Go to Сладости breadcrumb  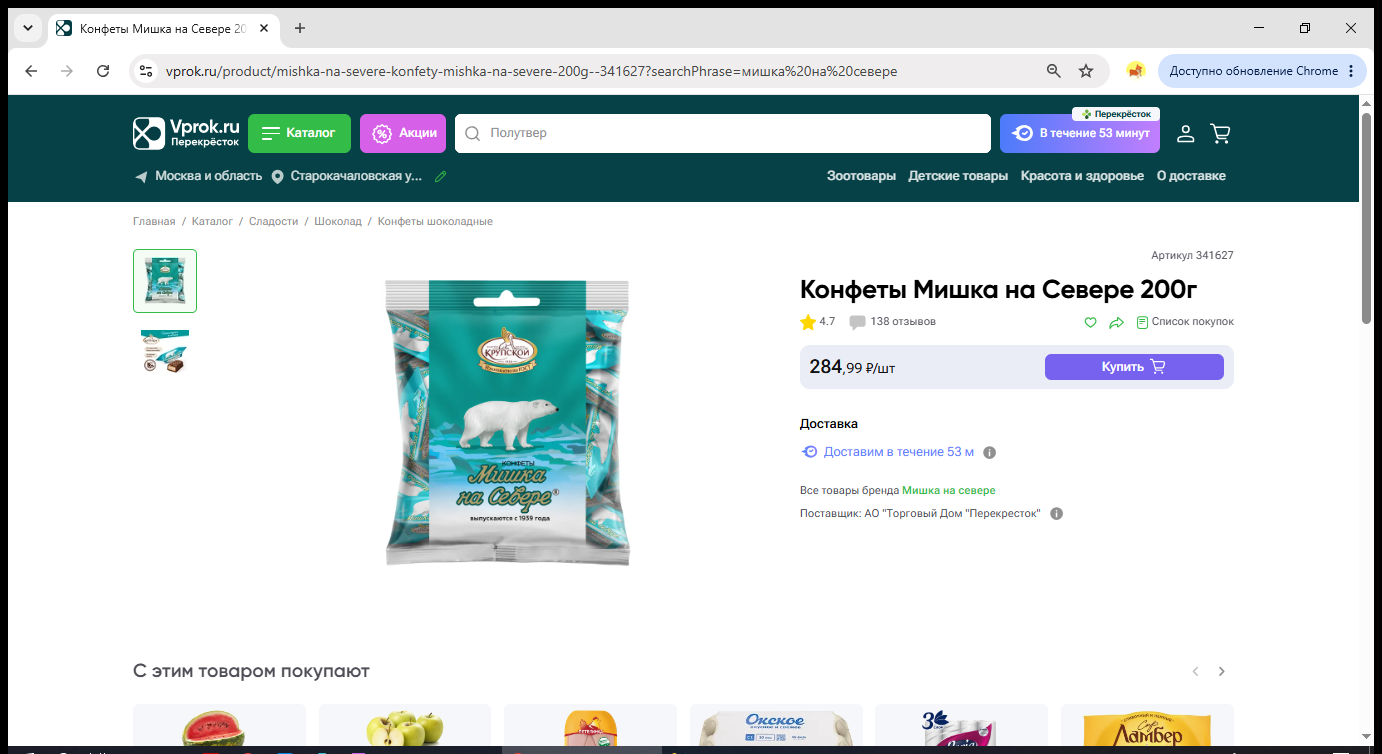click(274, 222)
